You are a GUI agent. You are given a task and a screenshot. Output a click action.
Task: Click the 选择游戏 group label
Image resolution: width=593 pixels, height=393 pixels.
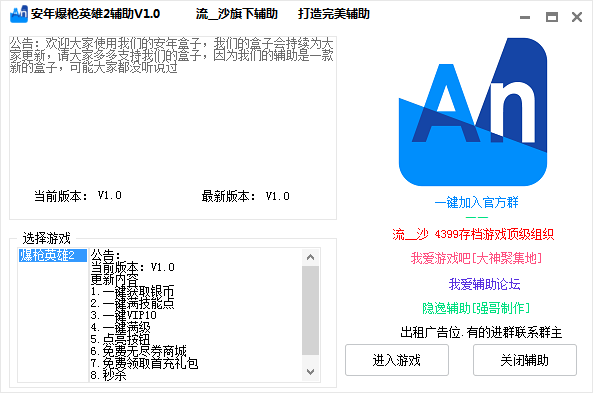pos(46,238)
